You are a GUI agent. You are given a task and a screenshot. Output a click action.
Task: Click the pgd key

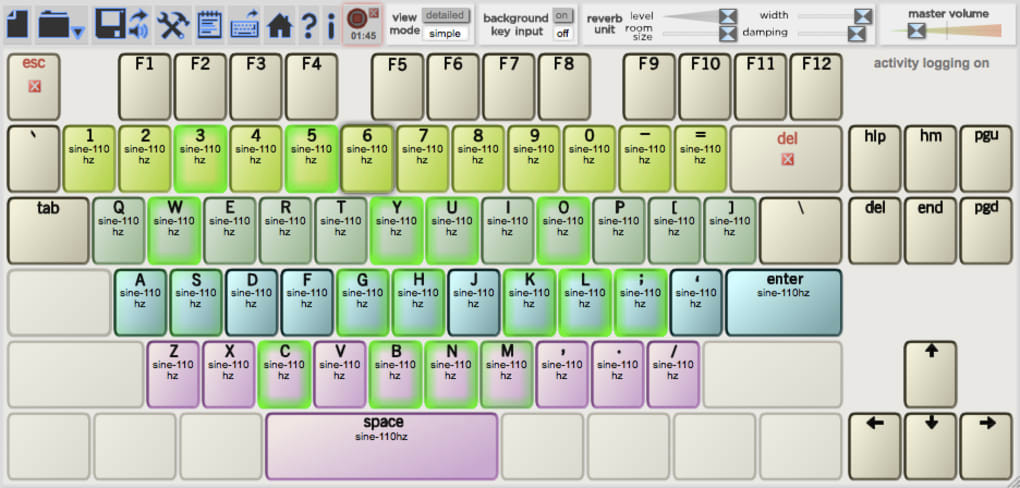point(986,231)
